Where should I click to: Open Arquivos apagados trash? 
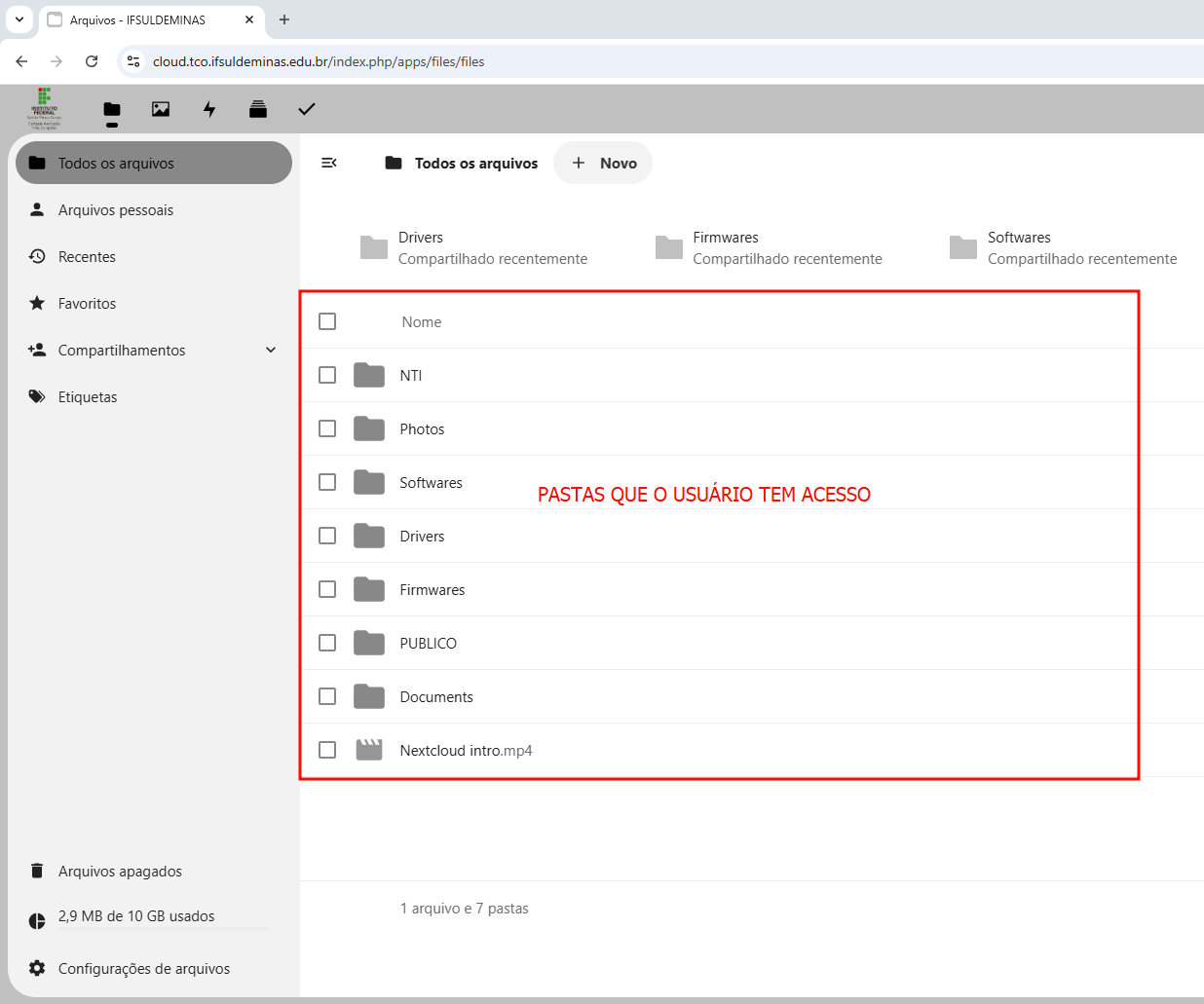tap(154, 871)
